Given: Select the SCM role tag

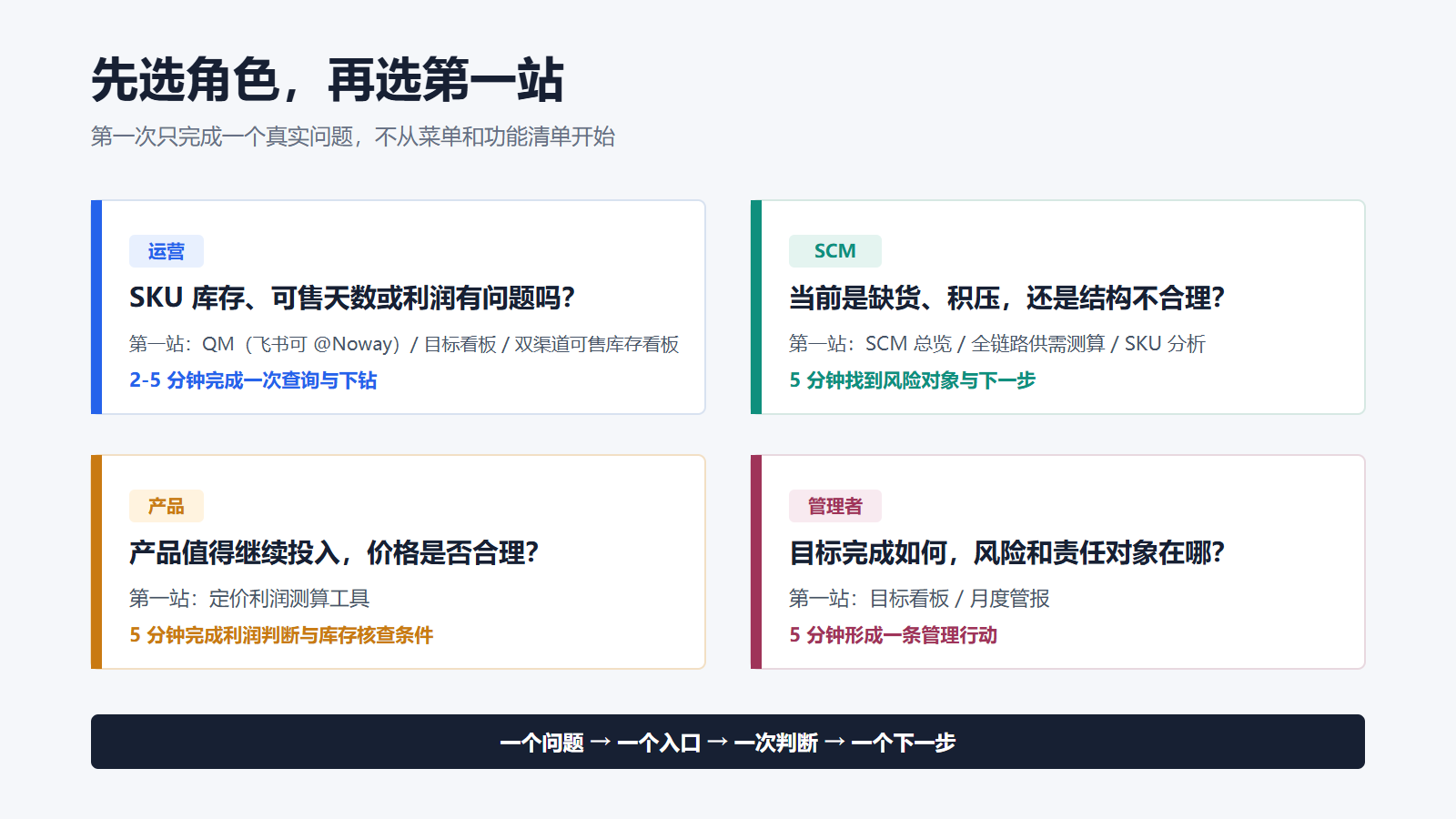Looking at the screenshot, I should point(835,251).
